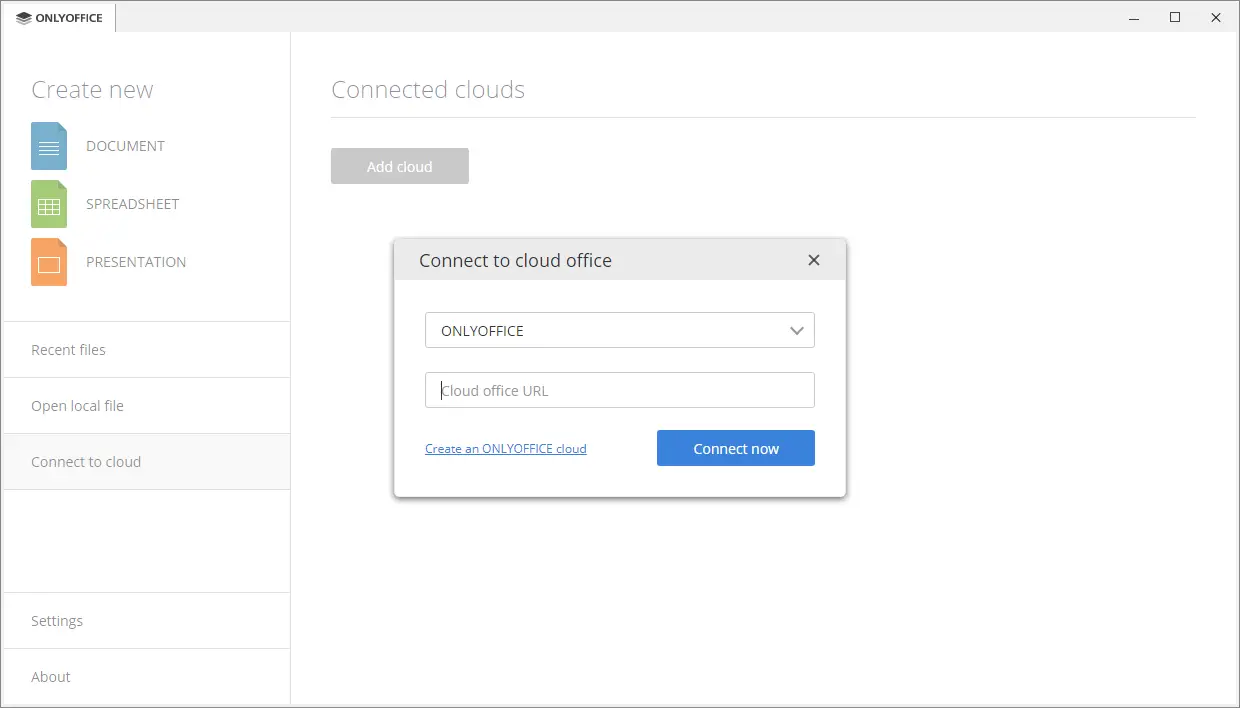
Task: Dismiss the Connect to cloud office dialog
Action: [x=813, y=259]
